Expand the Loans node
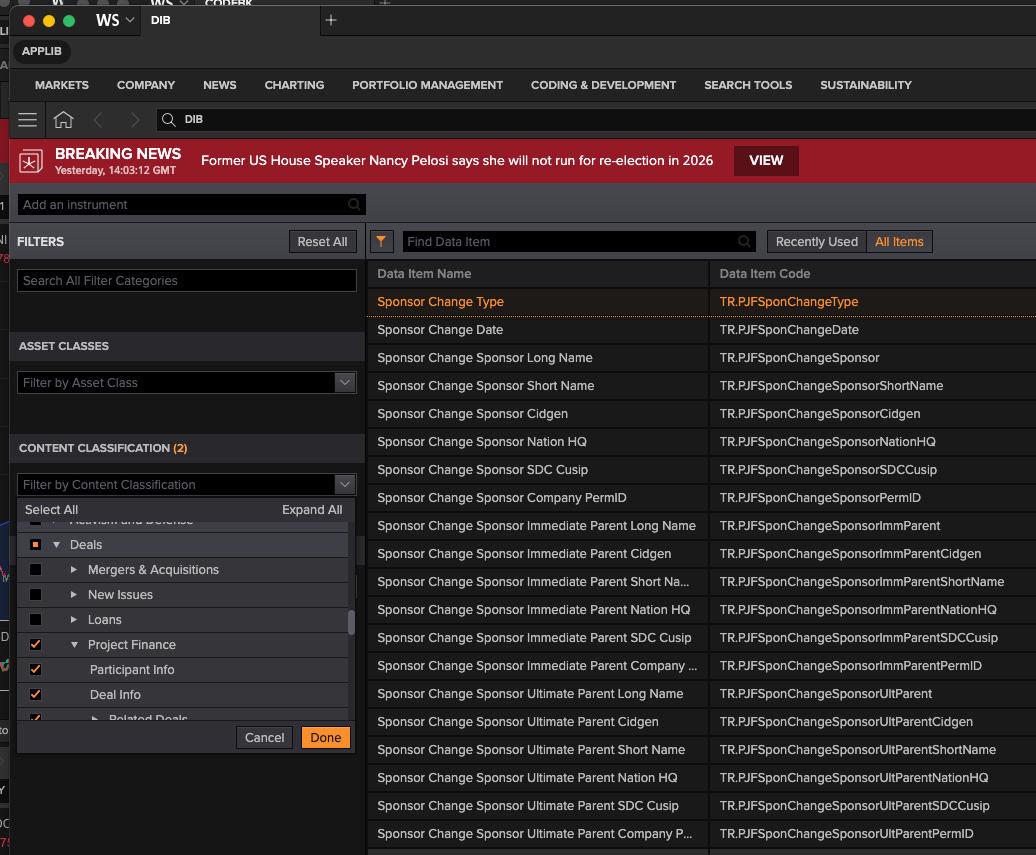Image resolution: width=1036 pixels, height=855 pixels. (x=74, y=620)
